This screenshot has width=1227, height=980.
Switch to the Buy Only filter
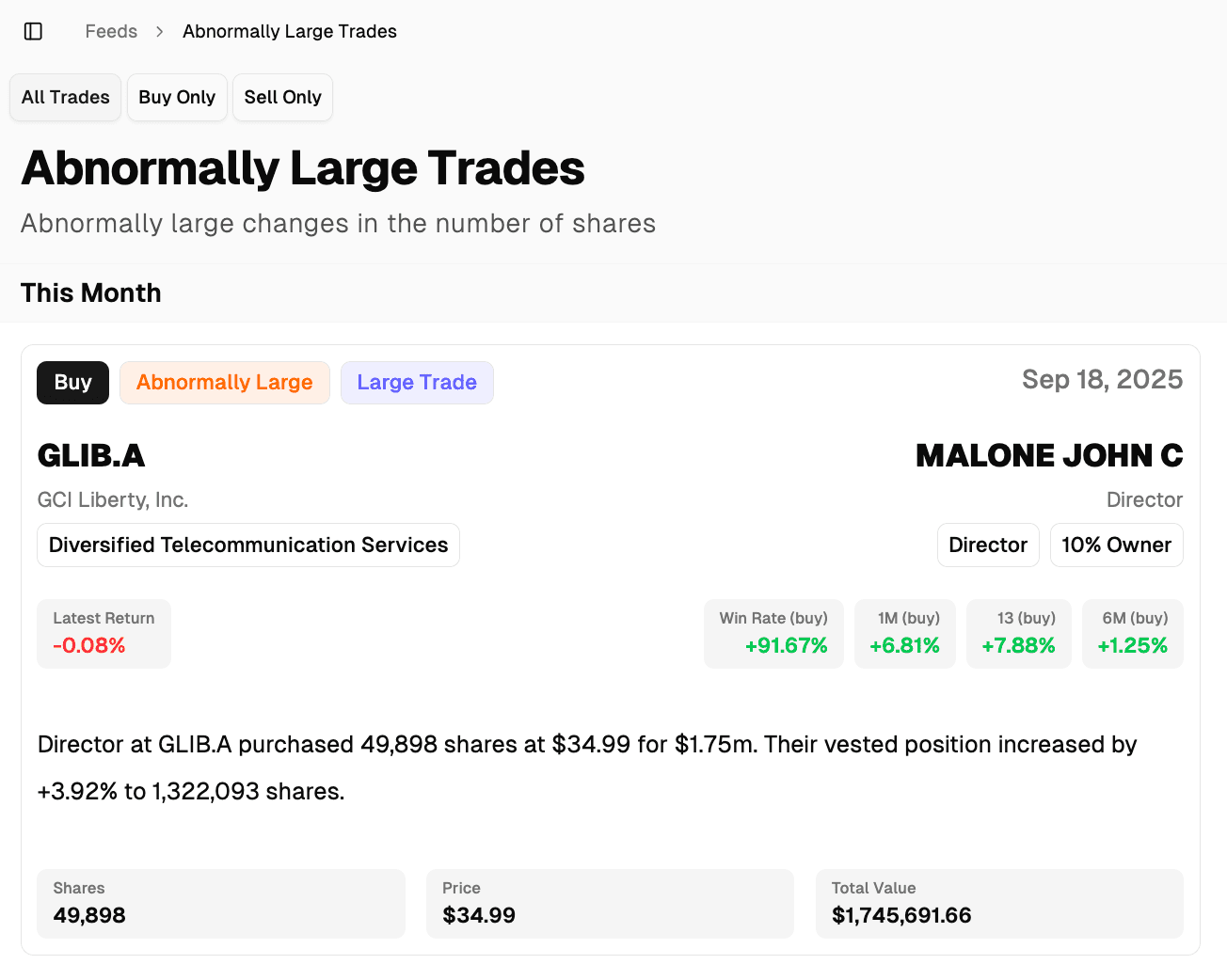pyautogui.click(x=177, y=97)
